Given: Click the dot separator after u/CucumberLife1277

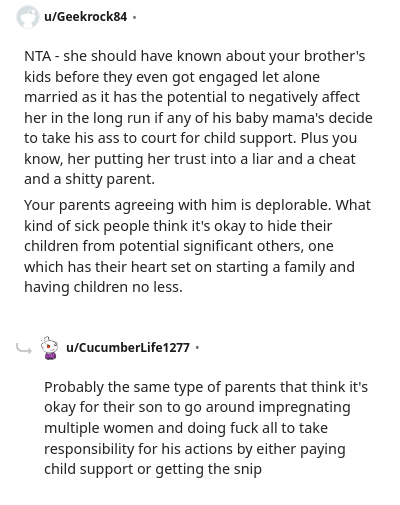Looking at the screenshot, I should tap(197, 348).
